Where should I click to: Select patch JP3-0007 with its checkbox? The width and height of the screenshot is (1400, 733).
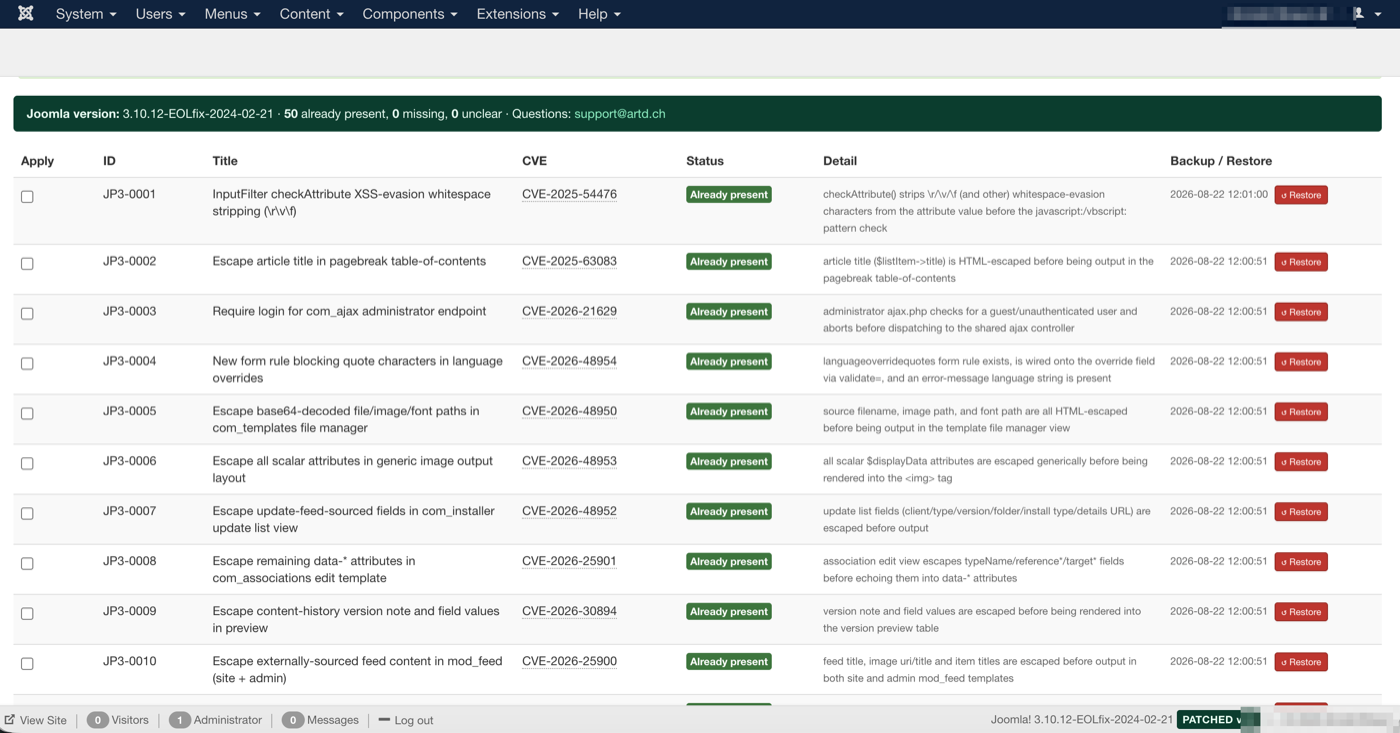tap(27, 514)
